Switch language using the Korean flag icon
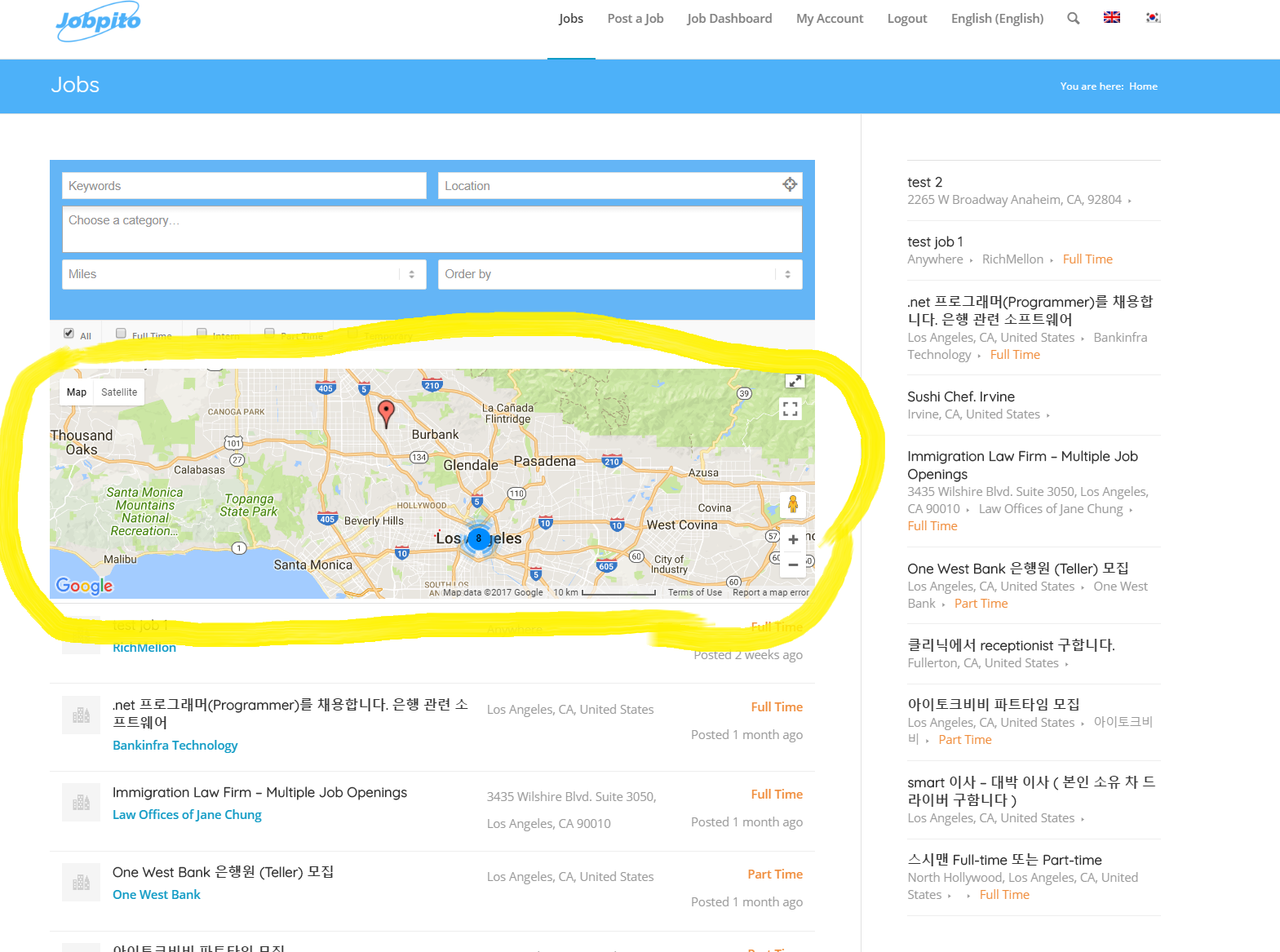 coord(1153,17)
